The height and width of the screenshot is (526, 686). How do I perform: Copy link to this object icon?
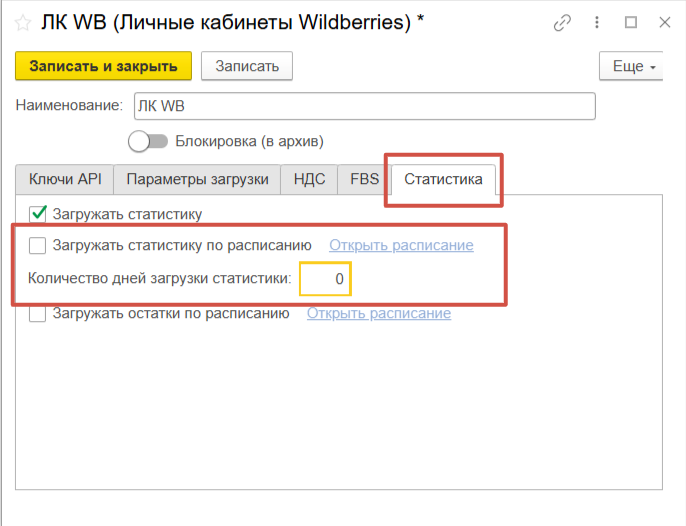563,23
